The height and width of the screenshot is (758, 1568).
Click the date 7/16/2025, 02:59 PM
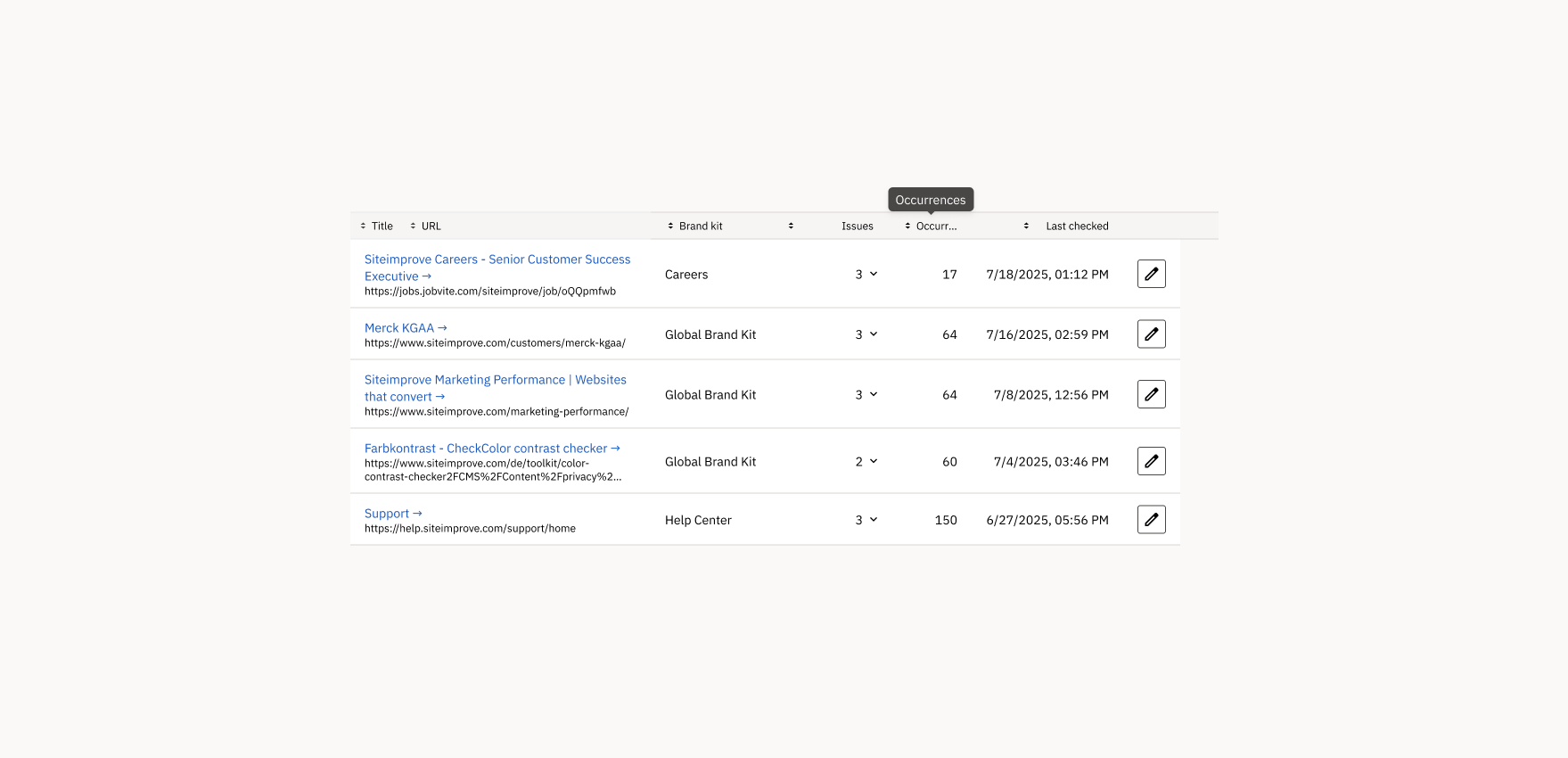tap(1047, 334)
